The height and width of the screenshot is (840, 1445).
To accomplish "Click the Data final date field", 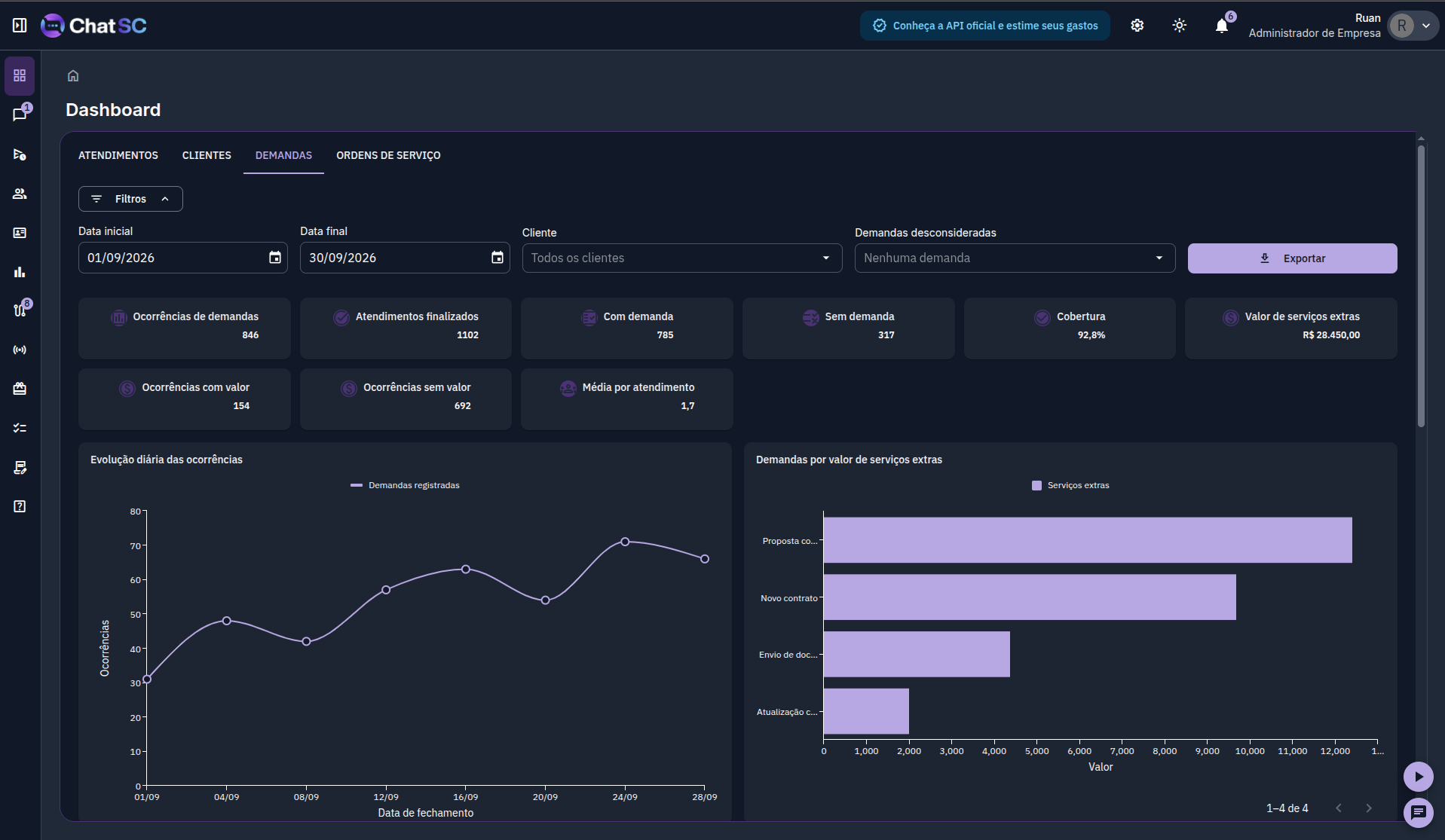I will pos(405,258).
